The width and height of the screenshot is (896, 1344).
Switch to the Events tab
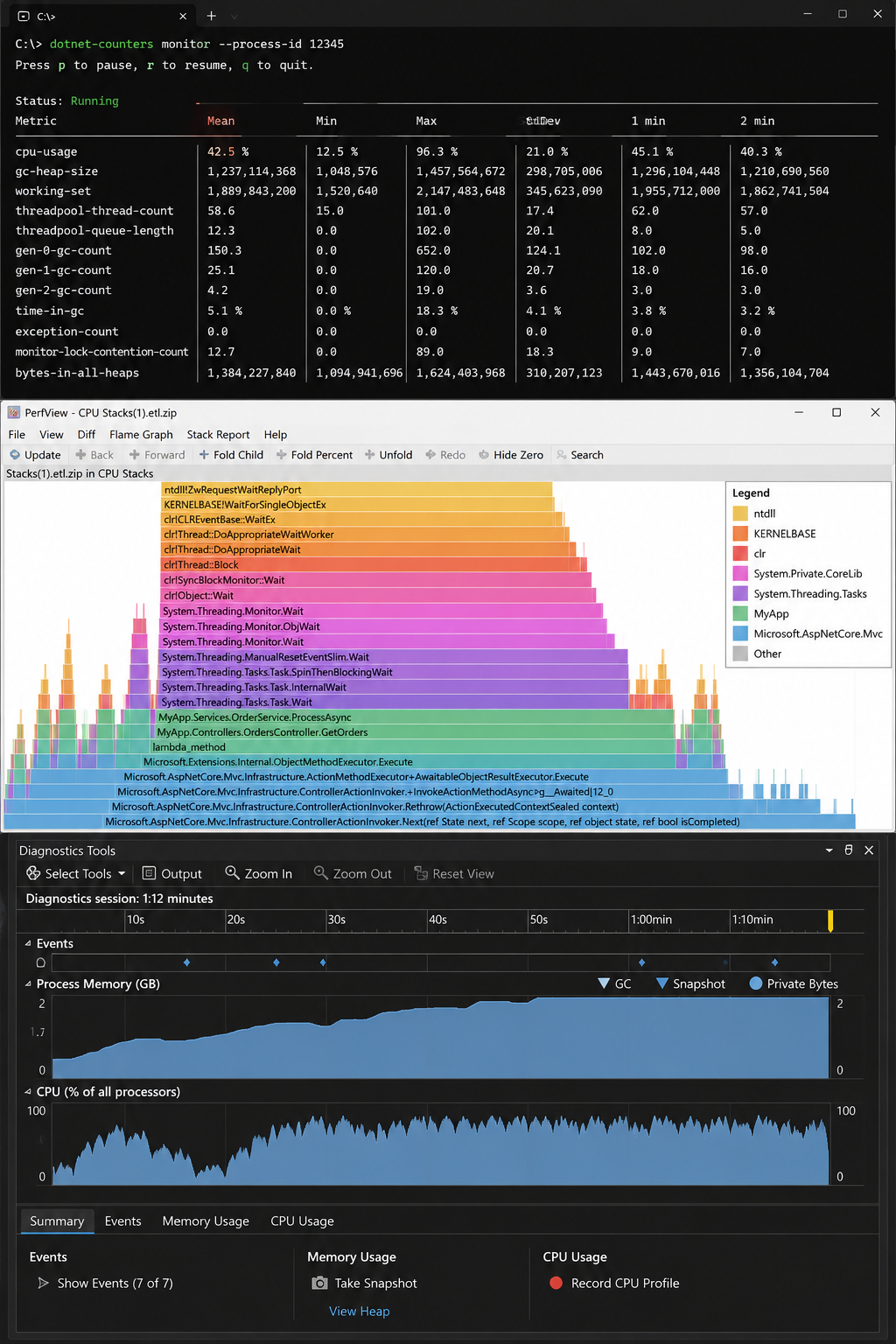click(x=122, y=1221)
